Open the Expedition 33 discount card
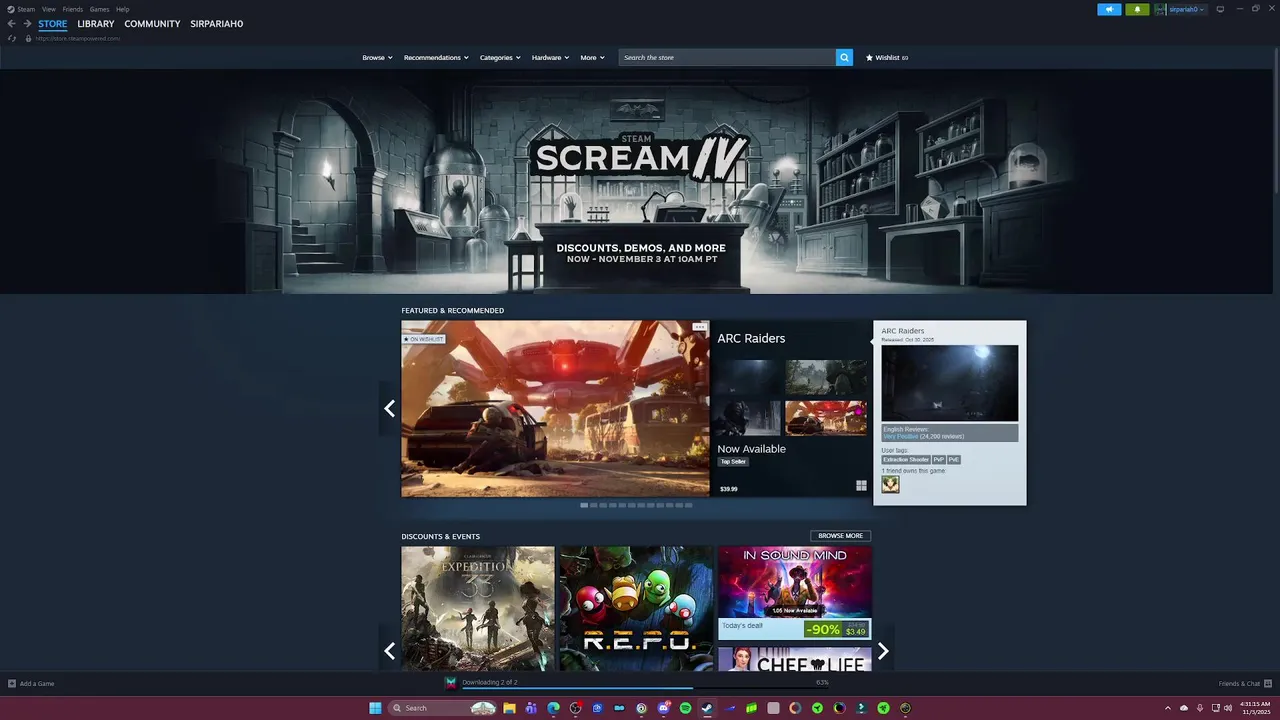This screenshot has width=1280, height=720. coord(478,608)
